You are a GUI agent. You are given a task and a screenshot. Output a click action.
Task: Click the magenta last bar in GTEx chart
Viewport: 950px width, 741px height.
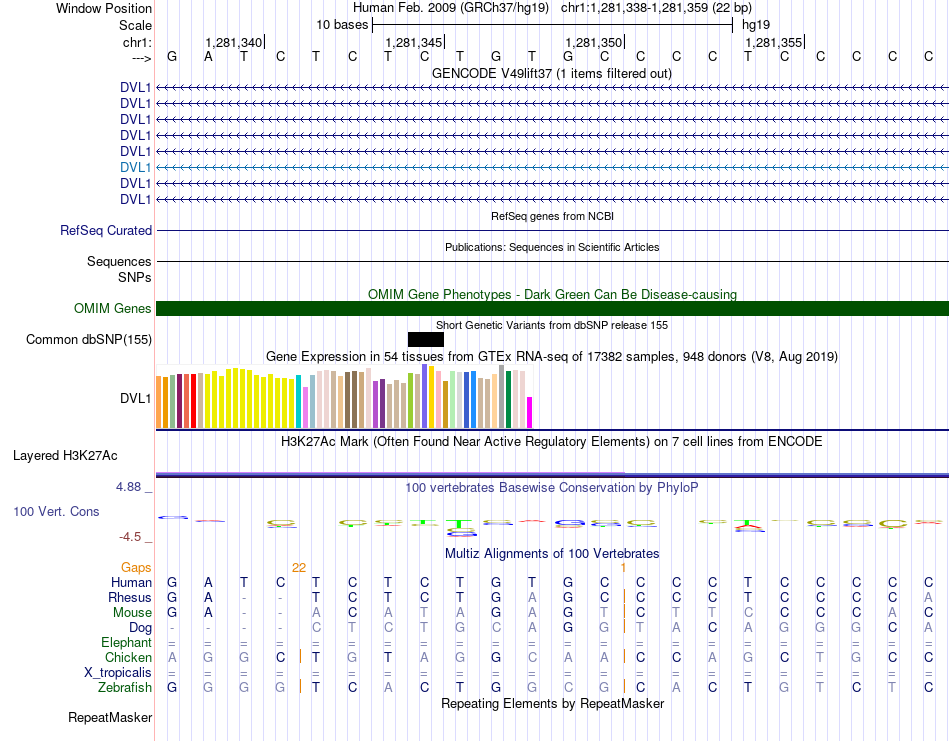[x=530, y=413]
